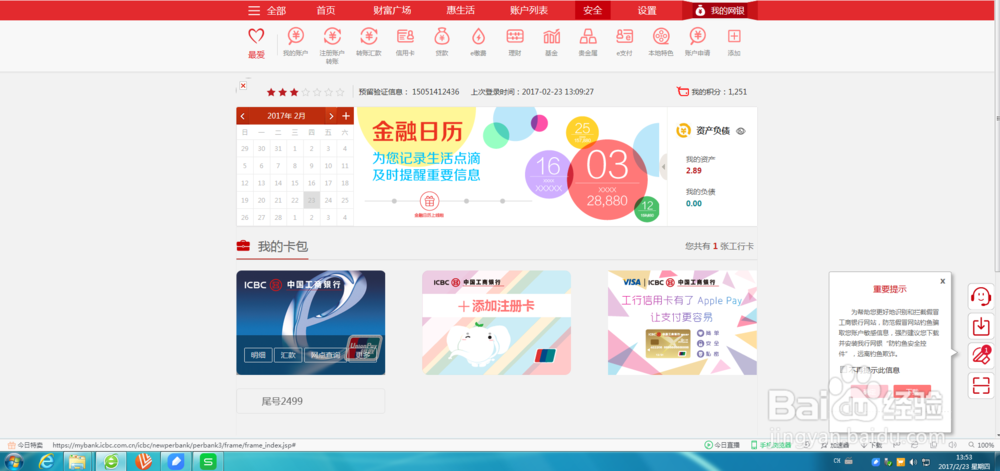Open 理财 wealth management abacus icon
Image resolution: width=1000 pixels, height=471 pixels.
pyautogui.click(x=515, y=36)
